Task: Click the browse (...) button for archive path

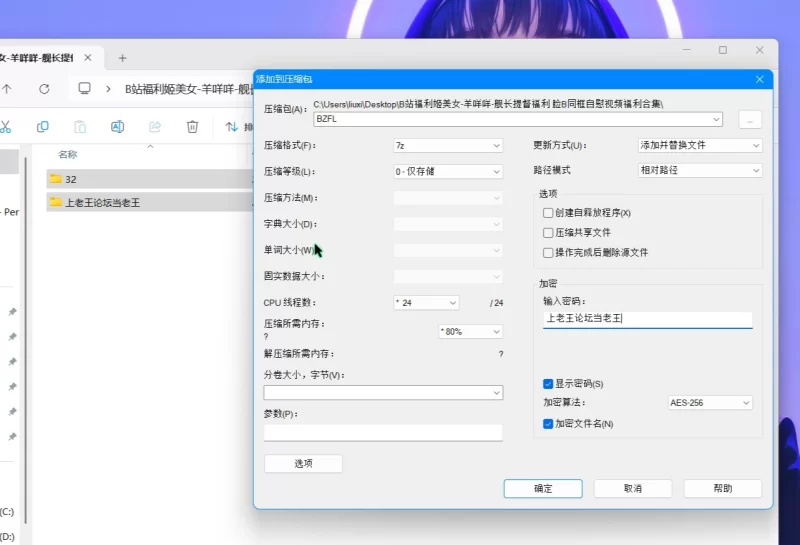Action: click(x=750, y=120)
